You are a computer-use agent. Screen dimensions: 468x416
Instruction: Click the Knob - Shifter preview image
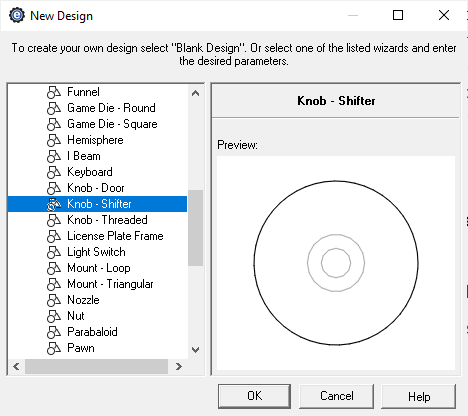[336, 263]
